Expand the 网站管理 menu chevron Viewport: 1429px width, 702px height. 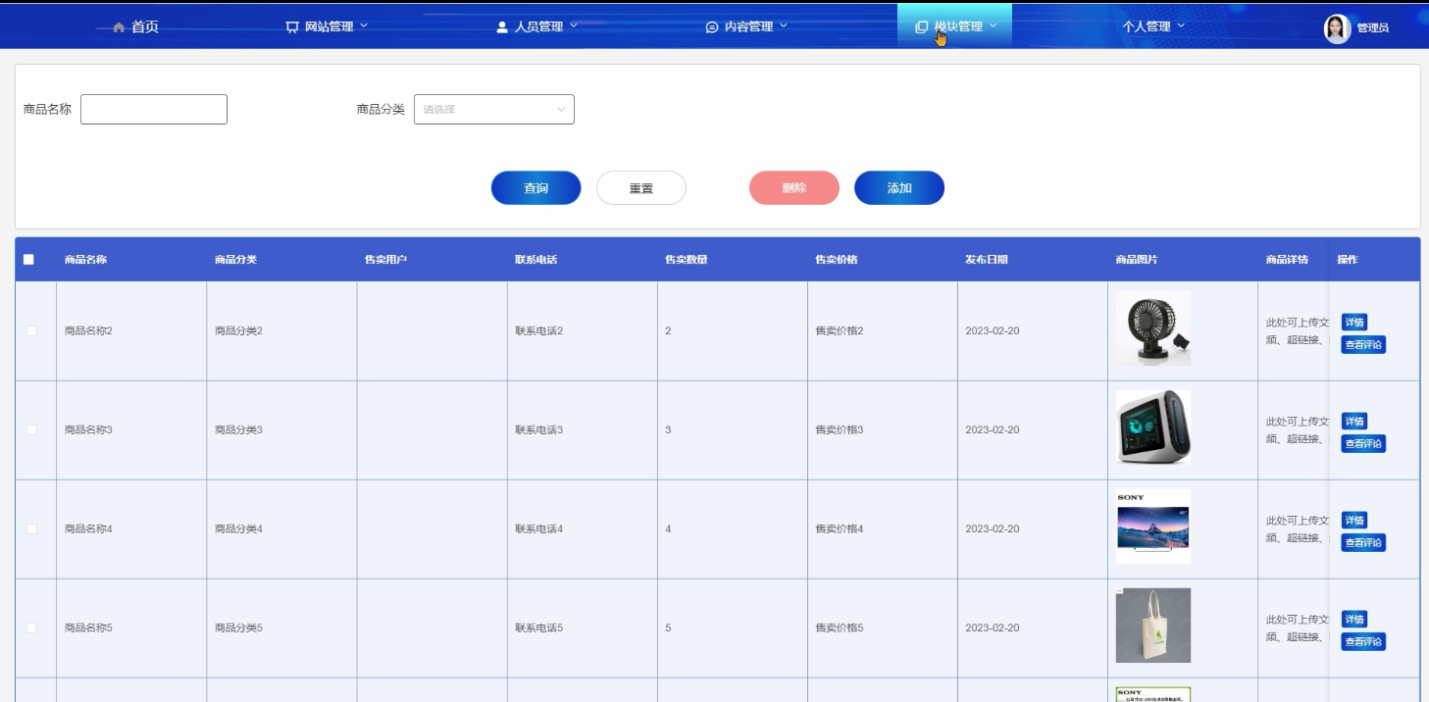(x=363, y=26)
